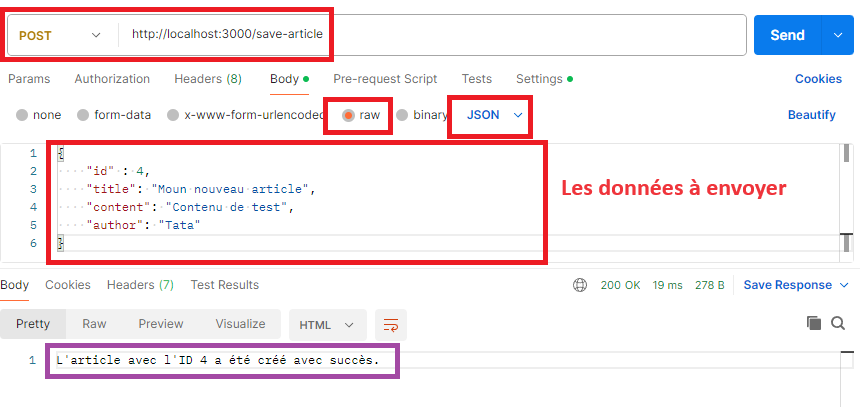Open the POST method dropdown
Viewport: 860px width, 407px height.
point(60,35)
